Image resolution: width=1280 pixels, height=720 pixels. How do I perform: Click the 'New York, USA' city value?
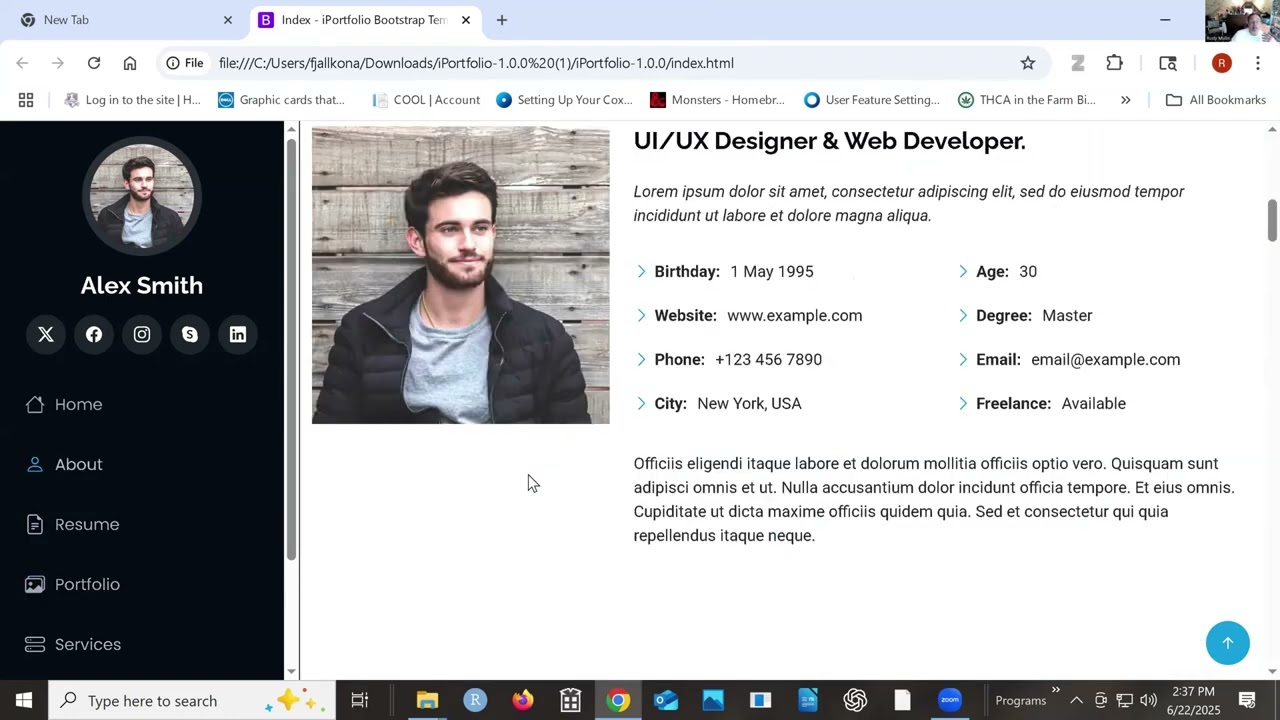749,403
